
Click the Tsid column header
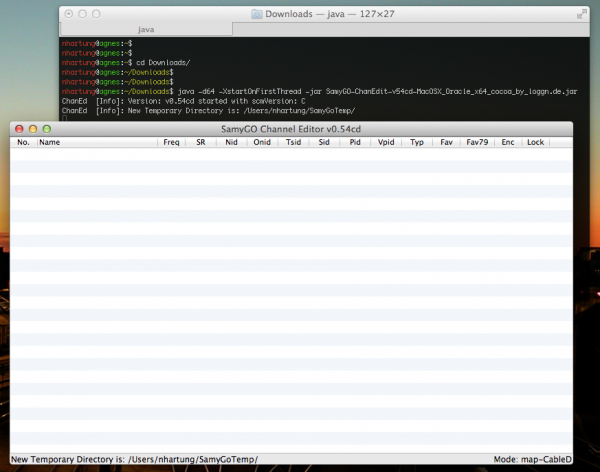click(293, 142)
